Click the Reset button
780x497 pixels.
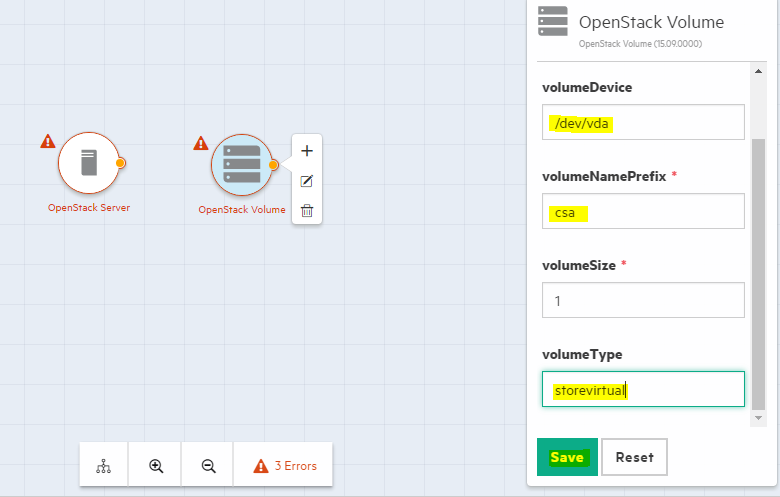(x=634, y=457)
